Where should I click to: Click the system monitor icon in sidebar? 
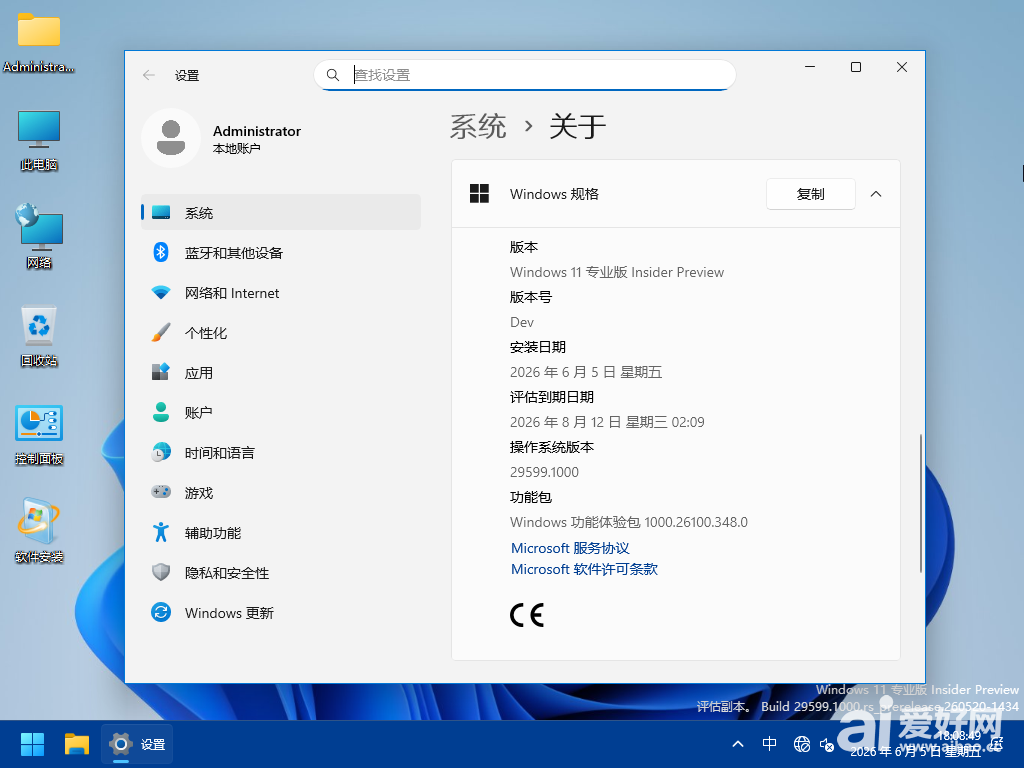click(161, 212)
